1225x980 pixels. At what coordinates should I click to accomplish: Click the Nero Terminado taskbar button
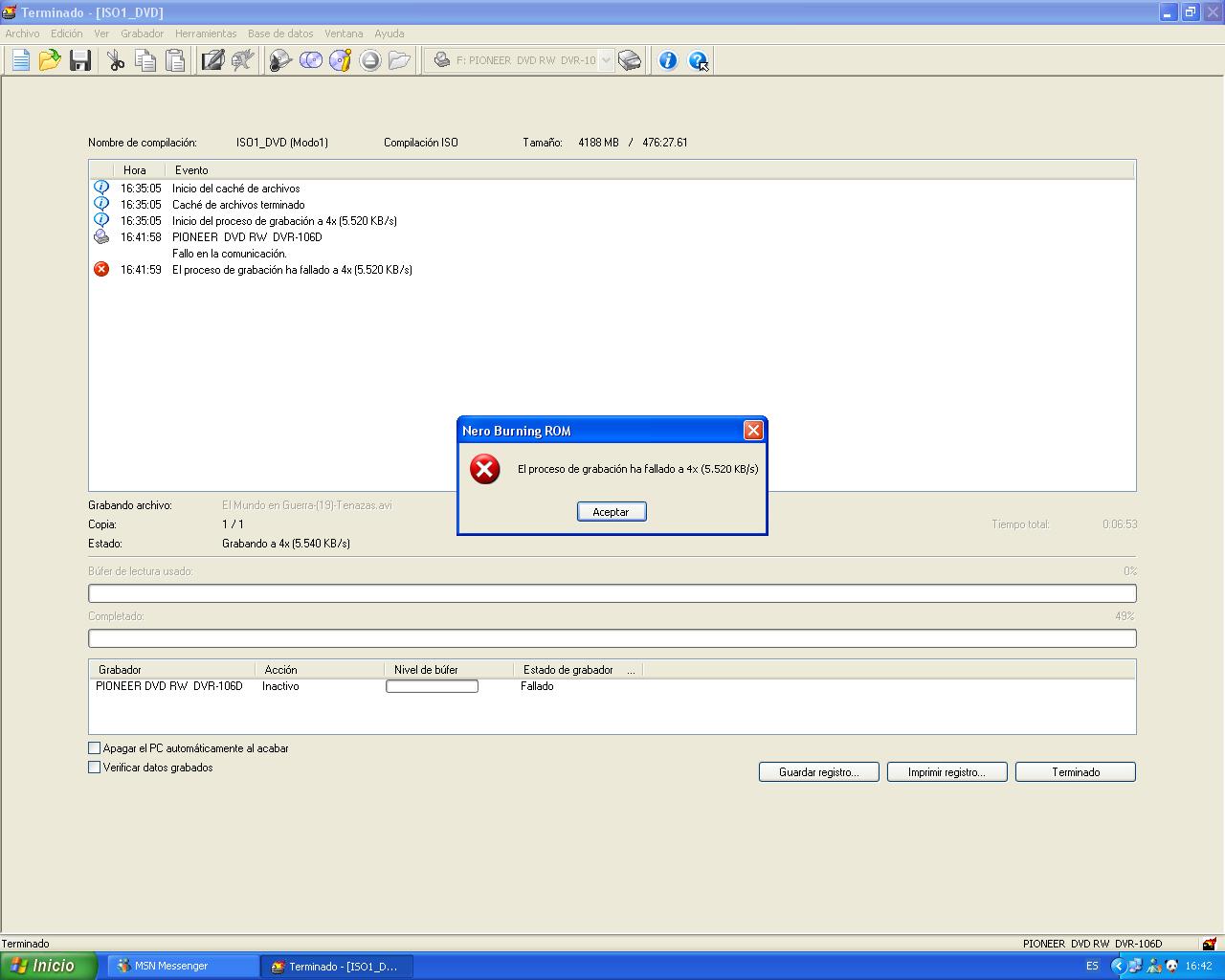point(337,966)
